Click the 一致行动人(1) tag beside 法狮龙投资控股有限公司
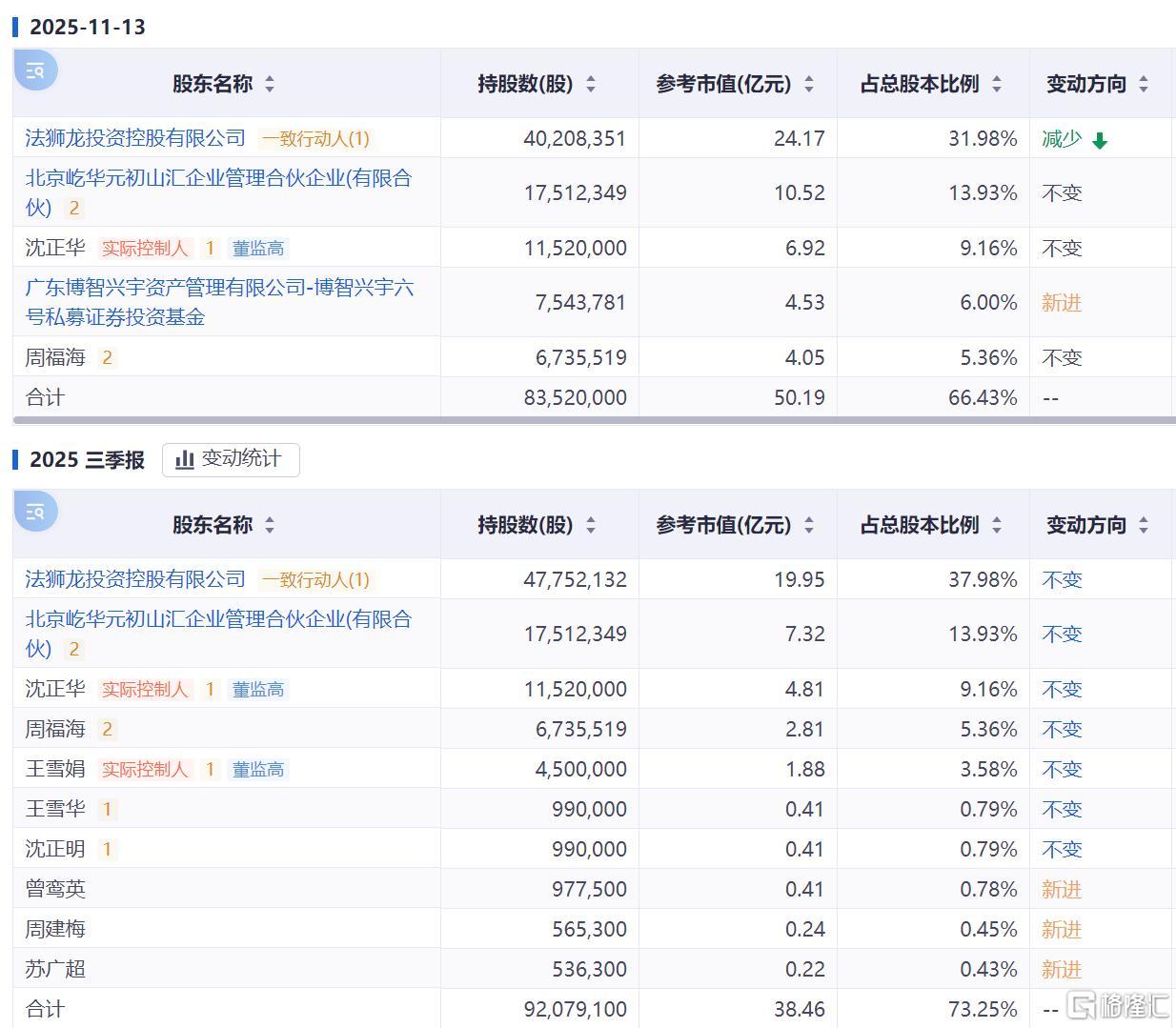 pyautogui.click(x=316, y=138)
